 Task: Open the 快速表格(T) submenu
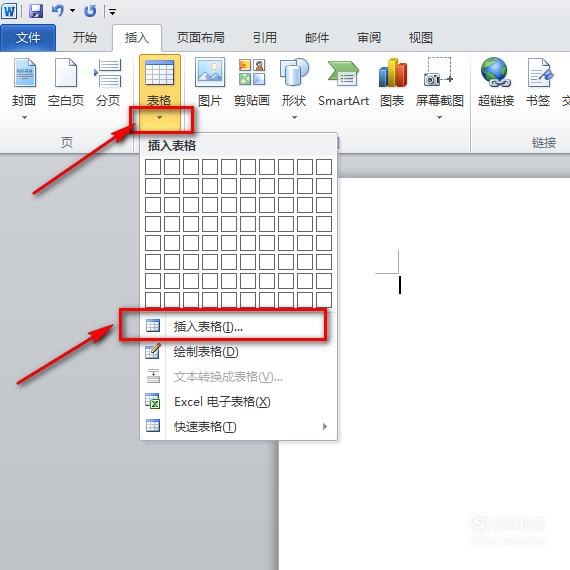click(x=239, y=426)
